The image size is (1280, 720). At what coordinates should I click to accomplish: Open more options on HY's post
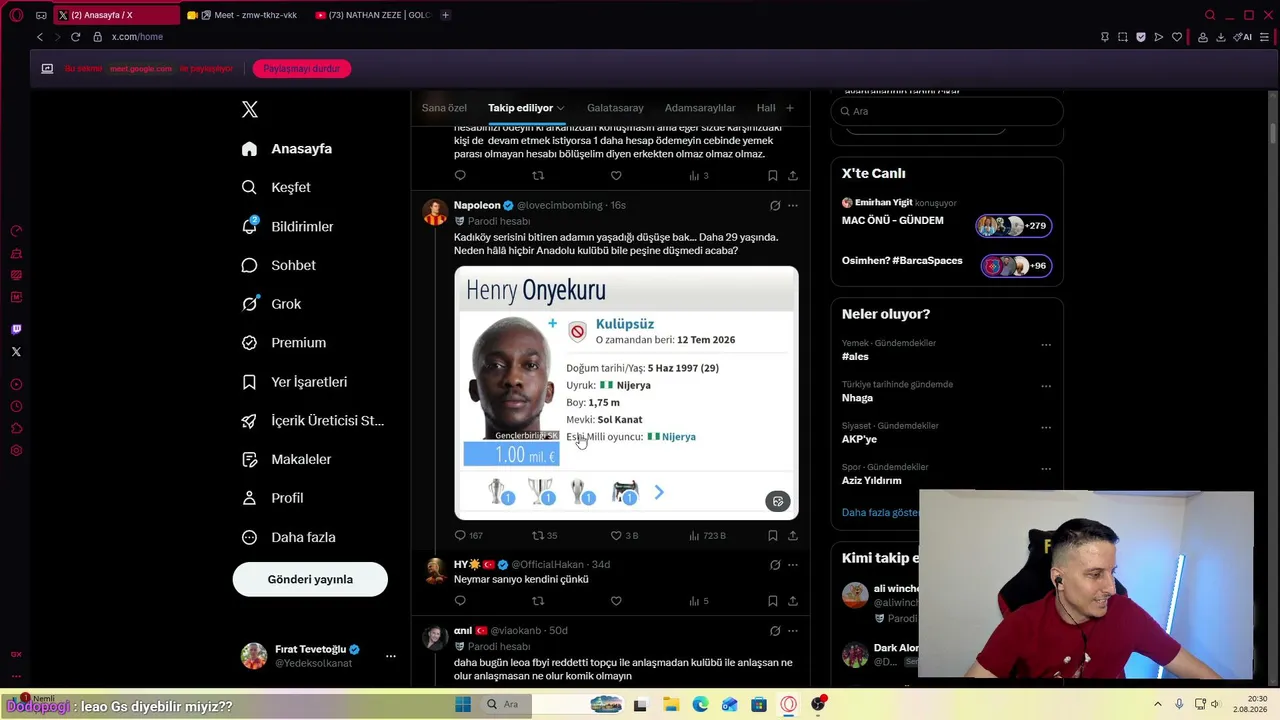coord(793,565)
